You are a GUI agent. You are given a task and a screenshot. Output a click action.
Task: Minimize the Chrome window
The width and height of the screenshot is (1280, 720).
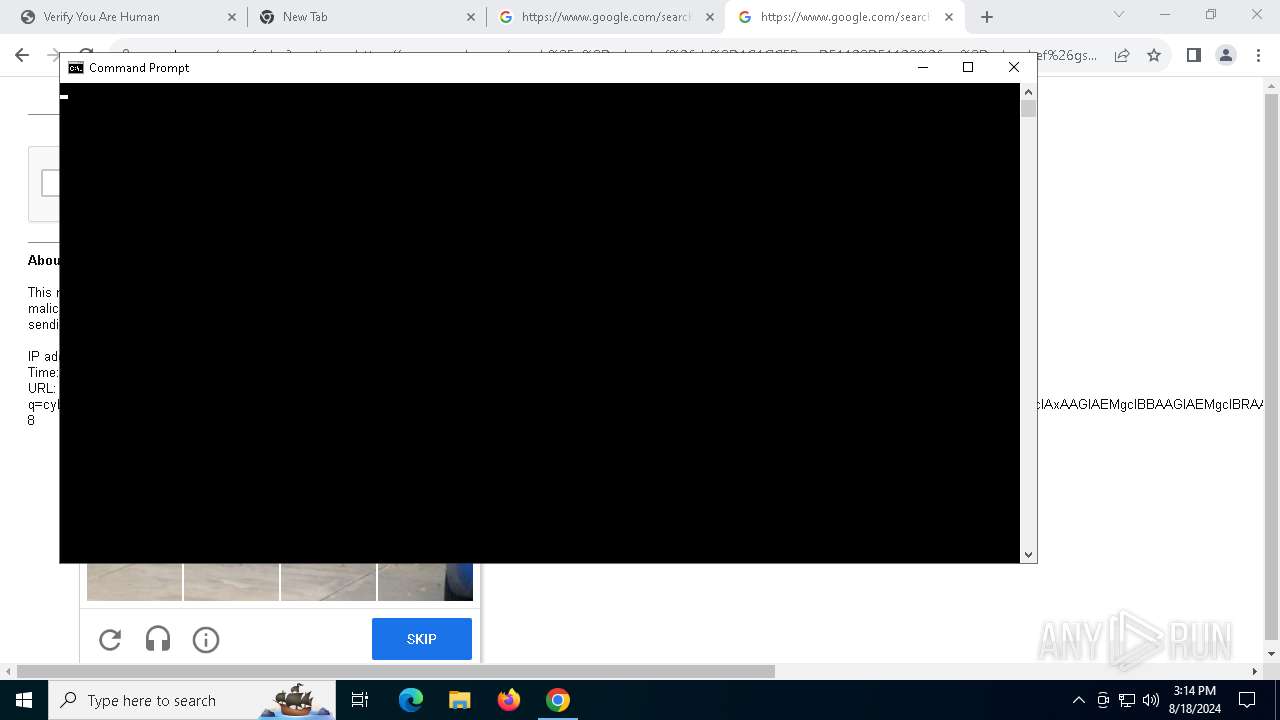click(1165, 14)
